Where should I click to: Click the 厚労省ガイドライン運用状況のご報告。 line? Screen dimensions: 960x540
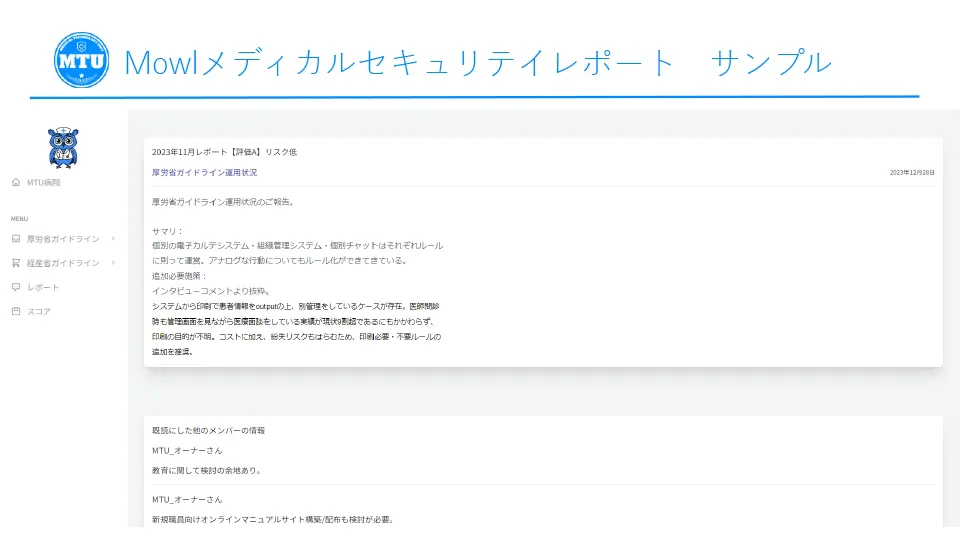[224, 202]
